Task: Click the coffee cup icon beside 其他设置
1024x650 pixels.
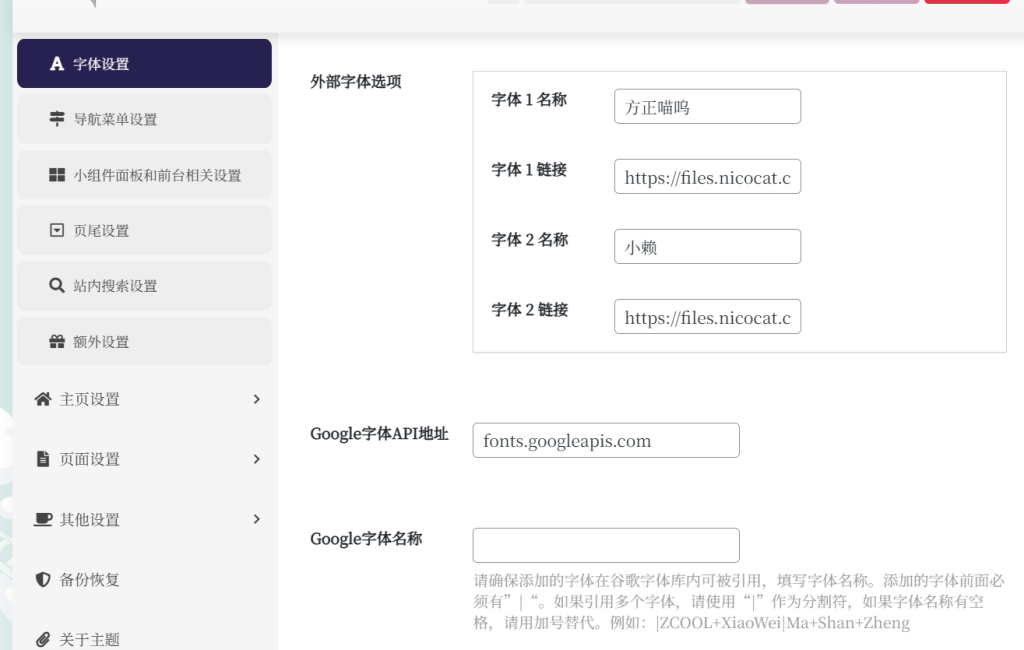Action: click(43, 519)
